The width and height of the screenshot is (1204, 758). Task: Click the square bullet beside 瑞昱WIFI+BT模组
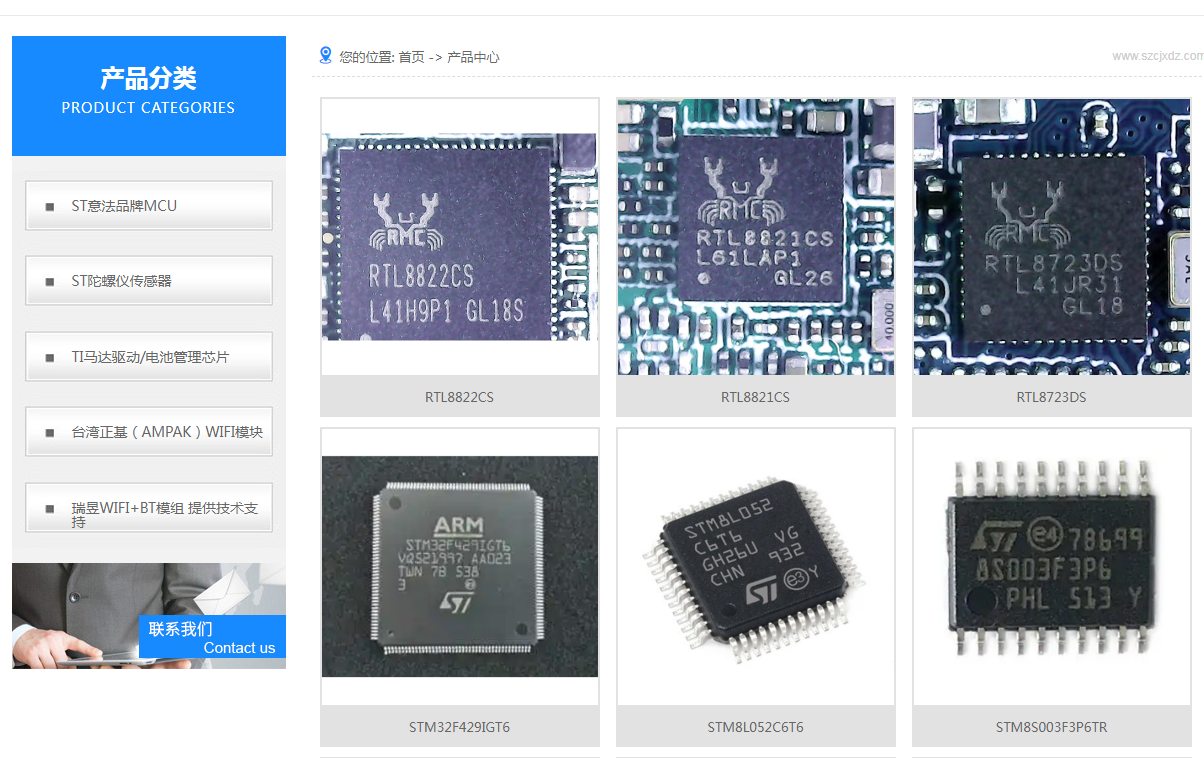point(50,509)
